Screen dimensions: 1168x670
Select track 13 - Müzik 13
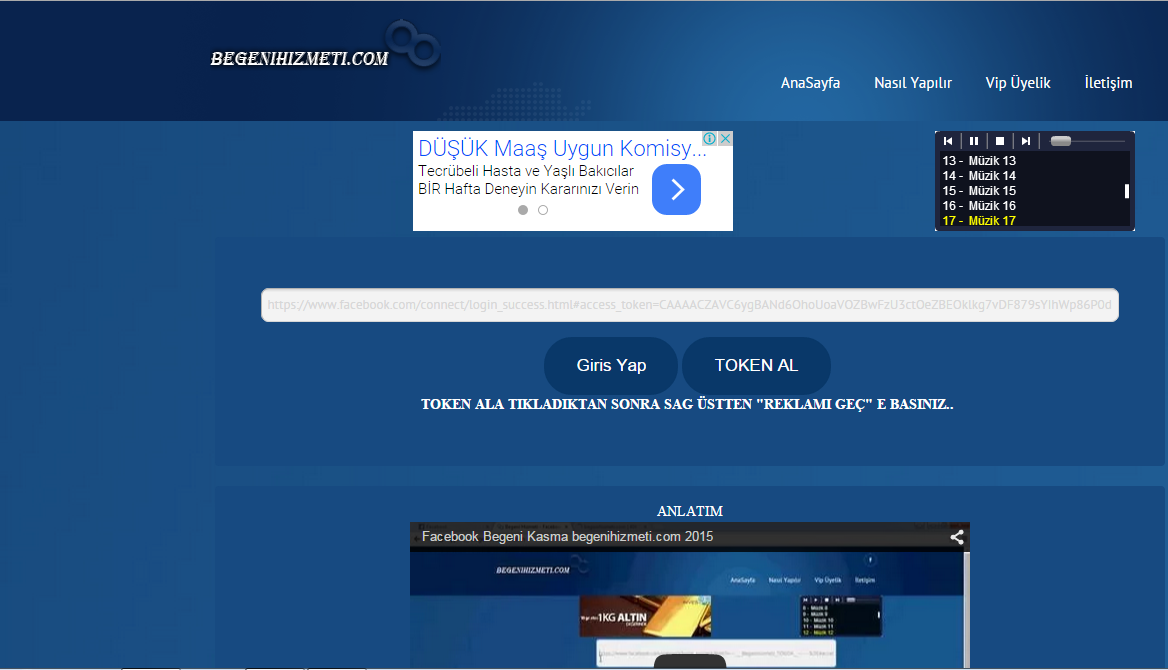[x=979, y=160]
